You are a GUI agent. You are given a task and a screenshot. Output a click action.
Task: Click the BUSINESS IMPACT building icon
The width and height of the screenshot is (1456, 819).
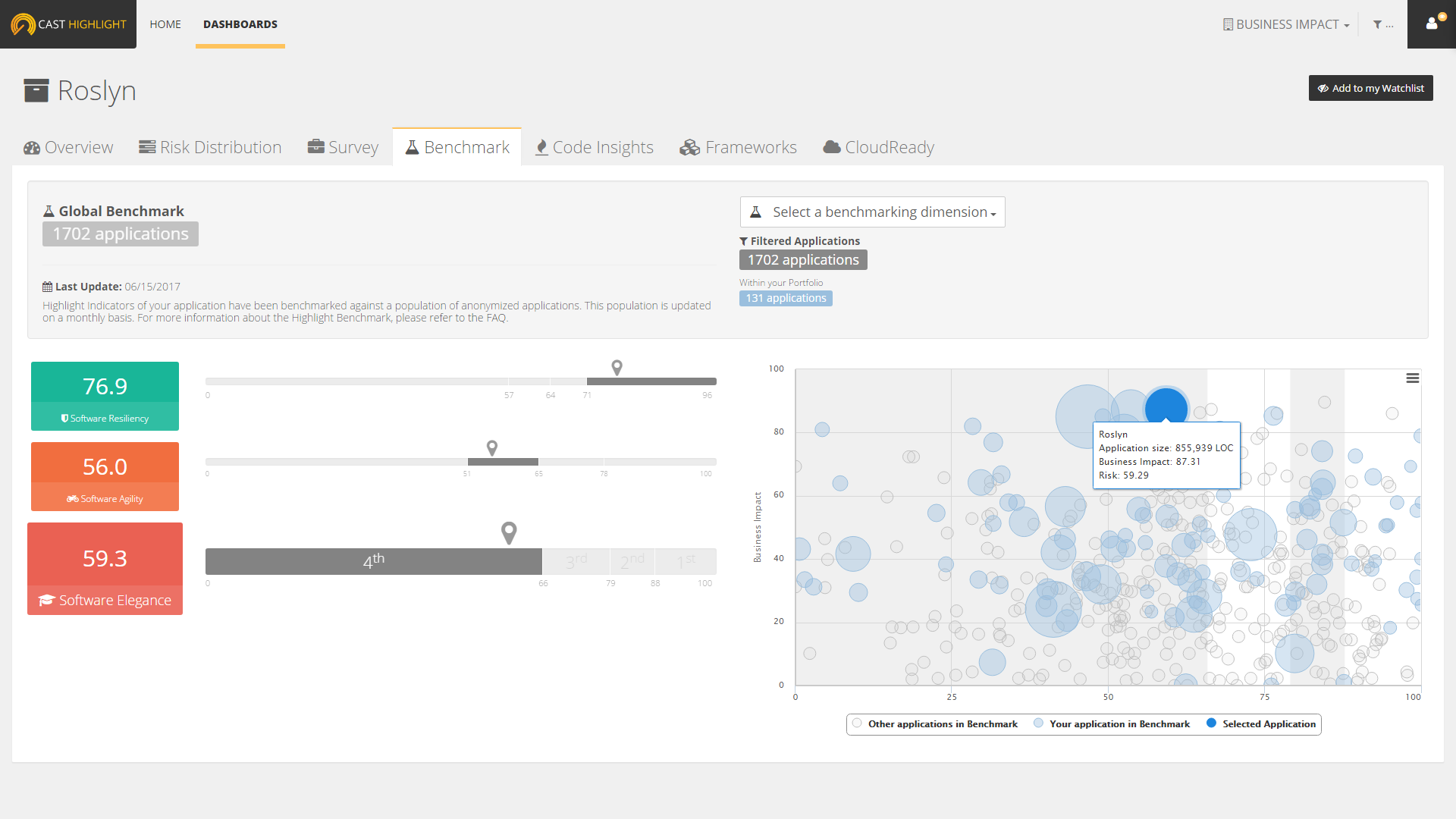pos(1228,25)
